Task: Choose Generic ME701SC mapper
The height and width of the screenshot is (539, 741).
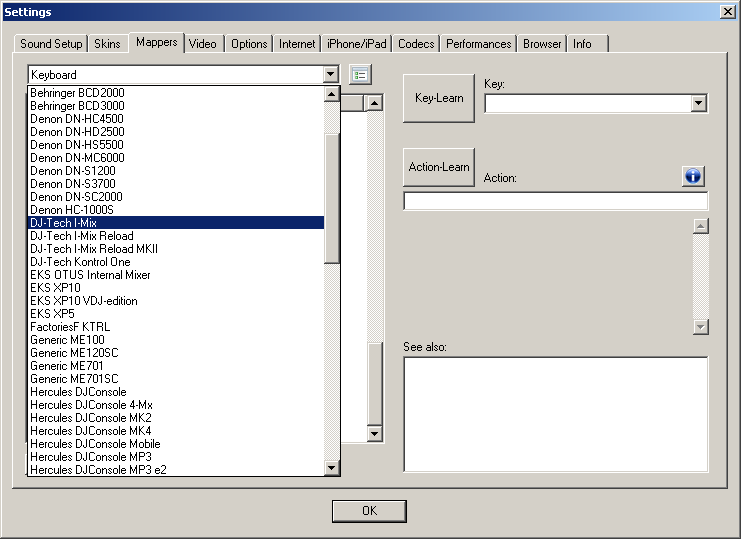Action: [x=176, y=378]
